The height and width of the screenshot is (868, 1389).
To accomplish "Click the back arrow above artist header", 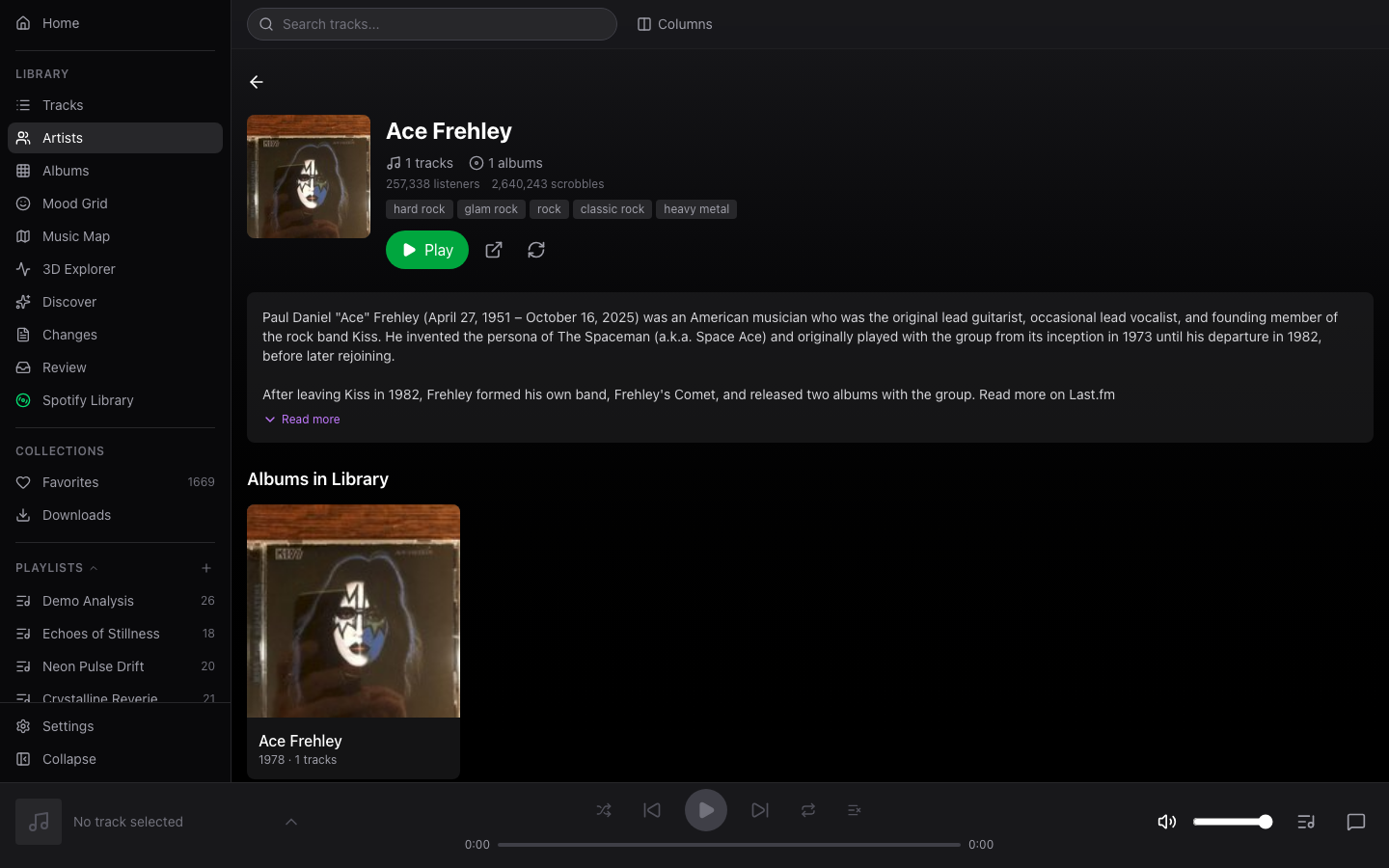I will [x=257, y=82].
